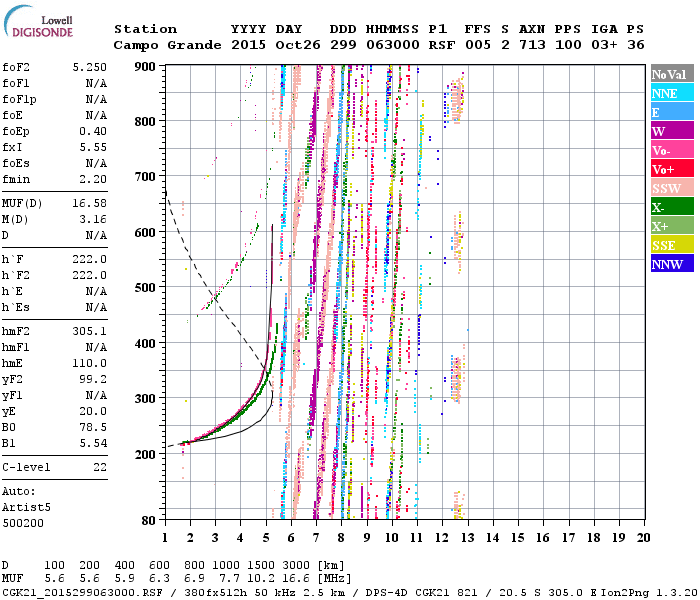This screenshot has width=700, height=600.
Task: Select the NNE cyan legend swatch
Action: [672, 93]
